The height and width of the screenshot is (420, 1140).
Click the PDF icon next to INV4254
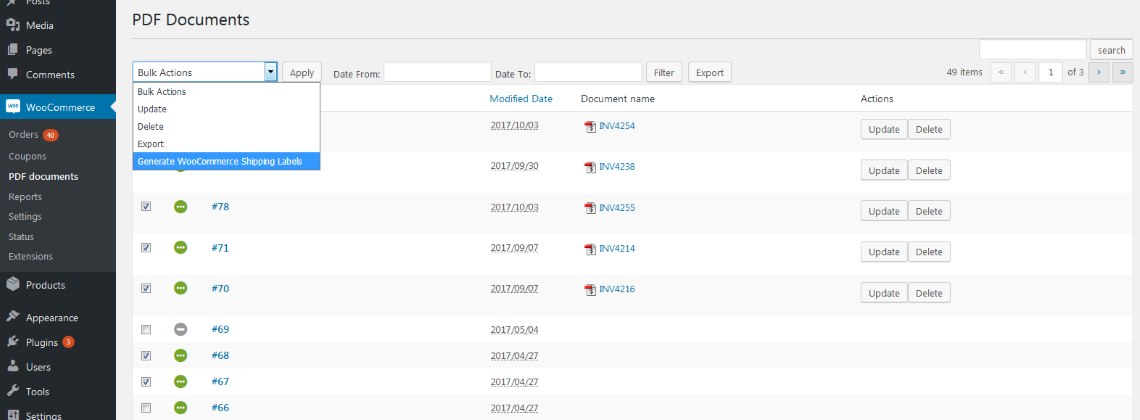[x=589, y=126]
